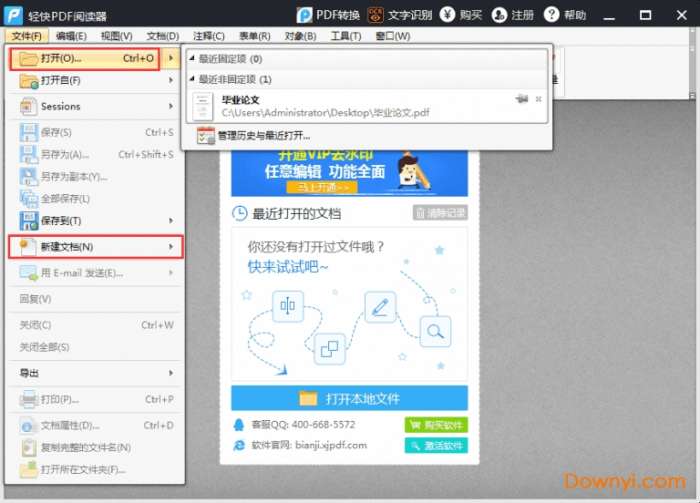The width and height of the screenshot is (700, 503).
Task: Open the 帮助 help icon
Action: (x=551, y=15)
